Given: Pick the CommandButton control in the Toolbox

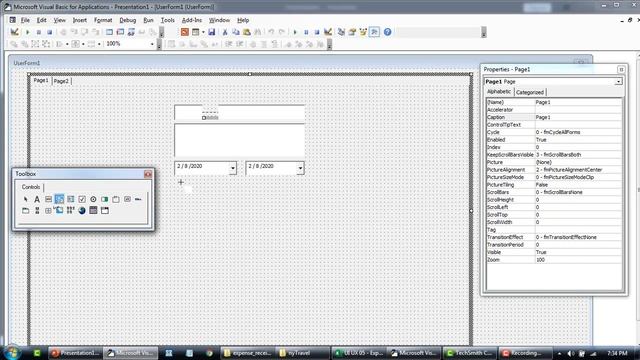Looking at the screenshot, I should (127, 199).
